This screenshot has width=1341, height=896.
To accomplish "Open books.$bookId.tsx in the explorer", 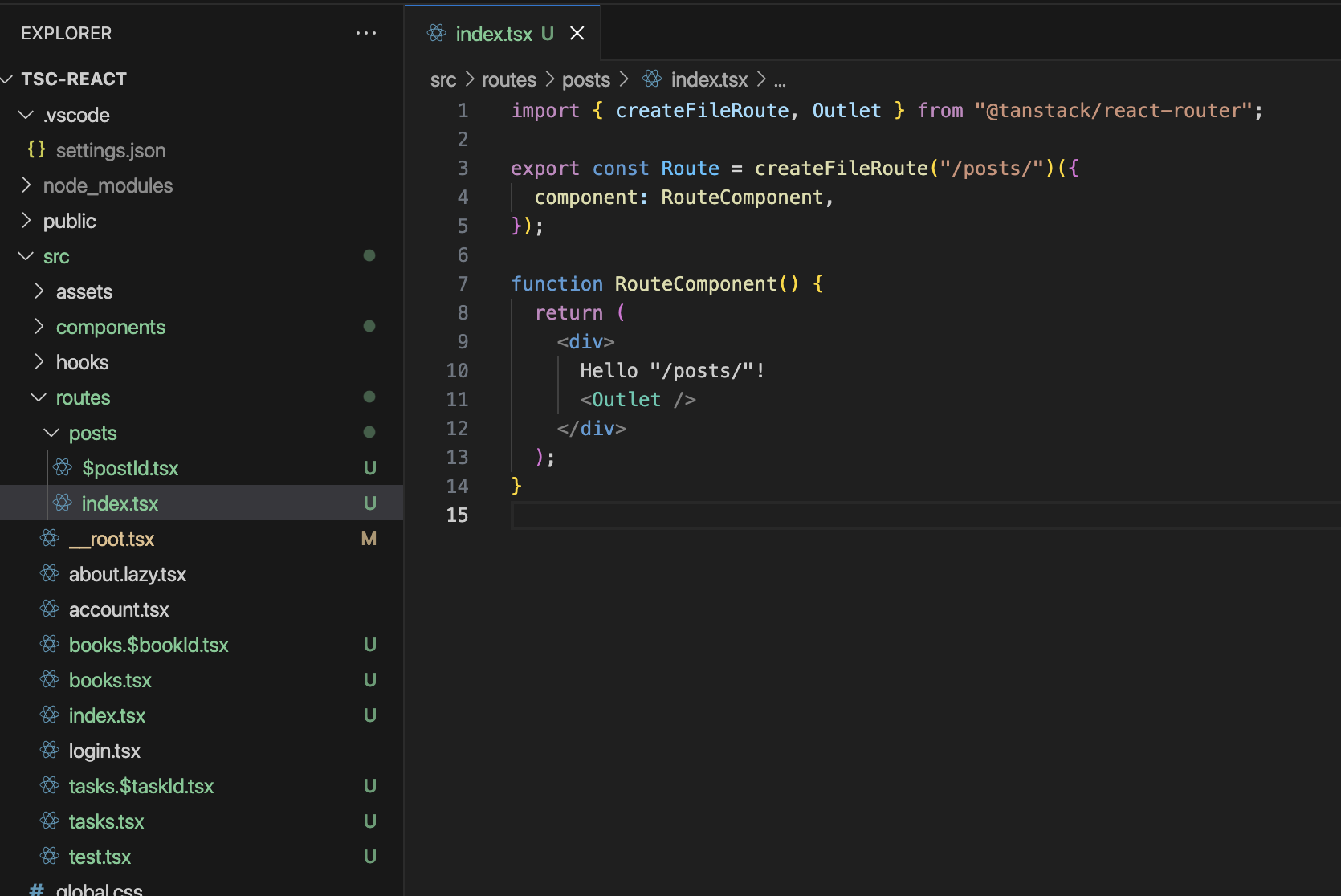I will point(149,645).
